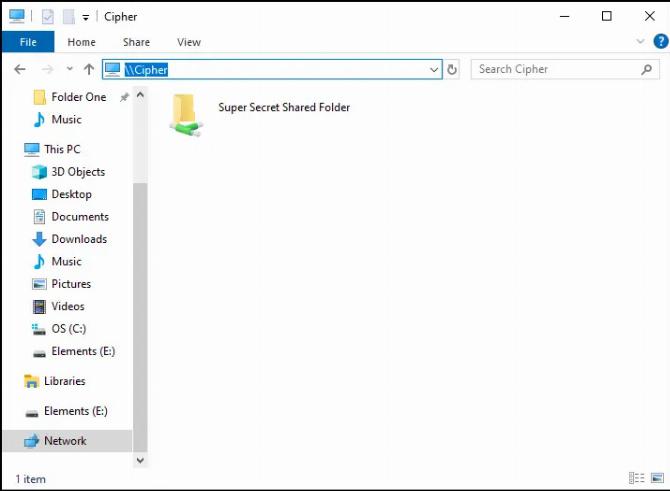Go up one level with Up arrow
Screen dimensions: 670x491
point(89,69)
